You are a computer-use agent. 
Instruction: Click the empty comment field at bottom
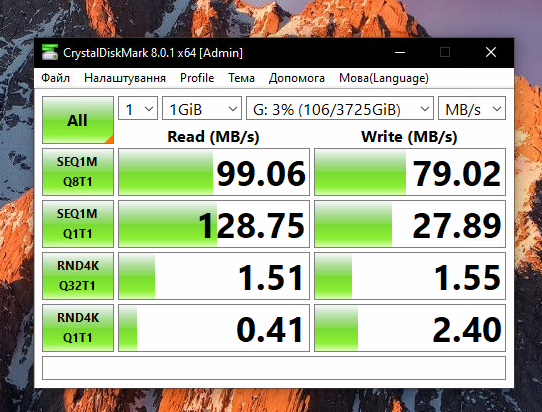coord(274,368)
